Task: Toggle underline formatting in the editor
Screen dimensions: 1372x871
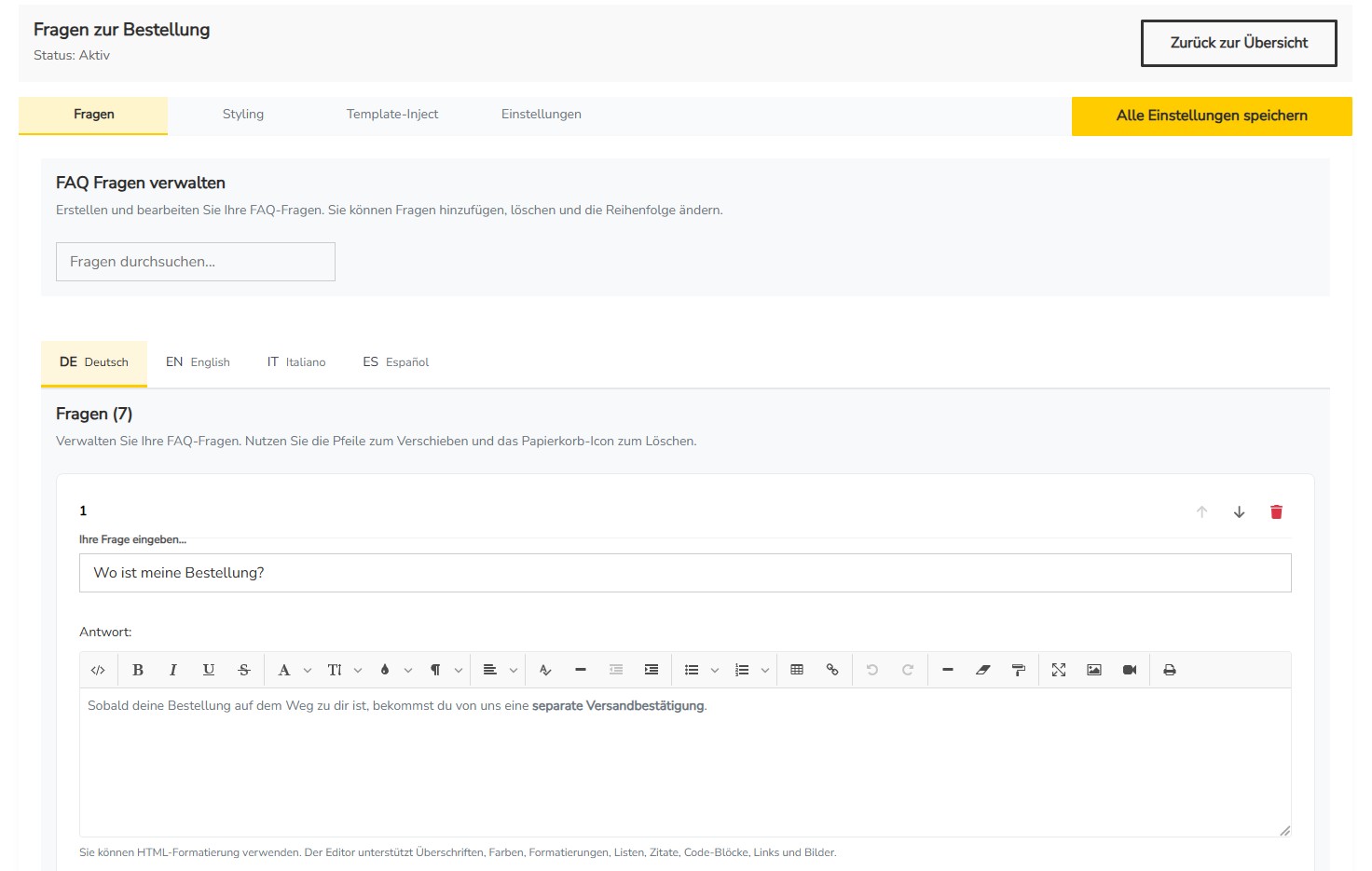Action: [209, 670]
